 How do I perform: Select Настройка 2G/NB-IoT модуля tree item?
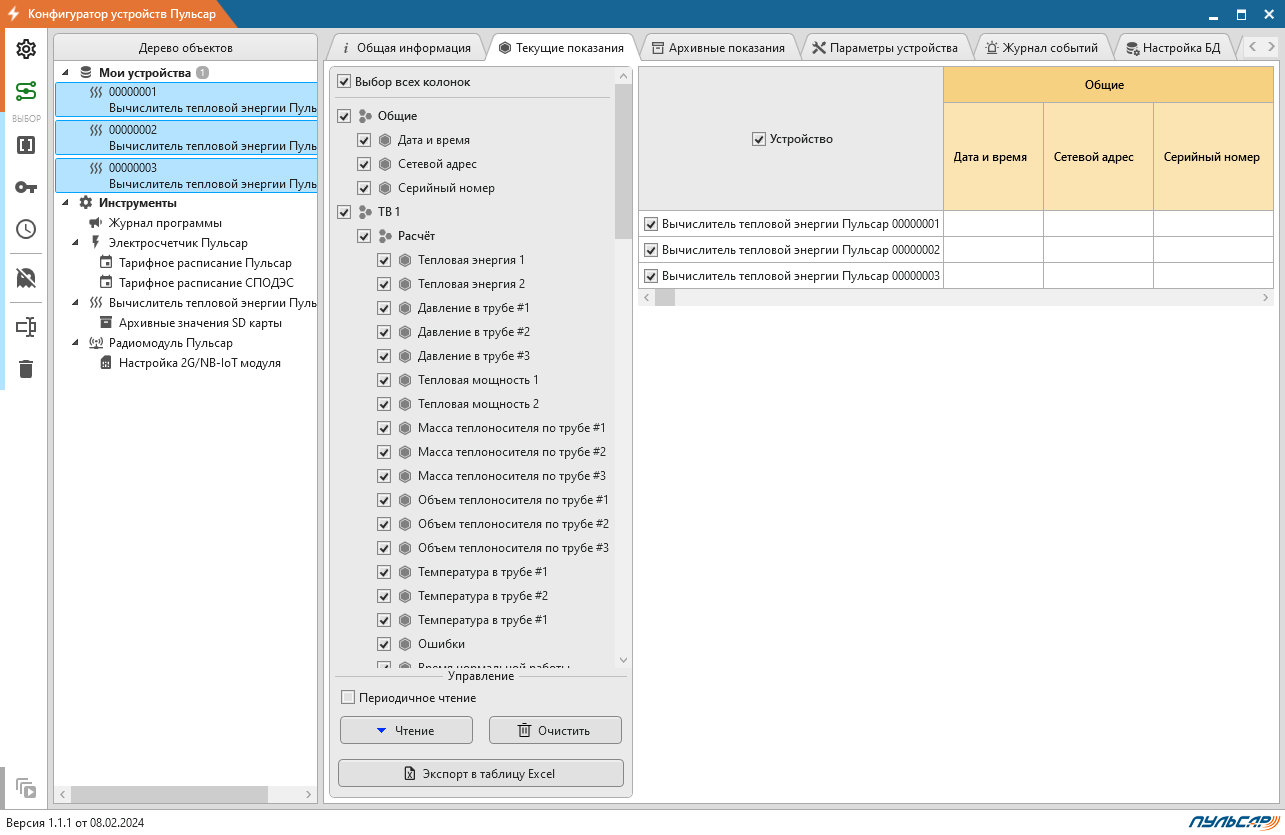[199, 363]
